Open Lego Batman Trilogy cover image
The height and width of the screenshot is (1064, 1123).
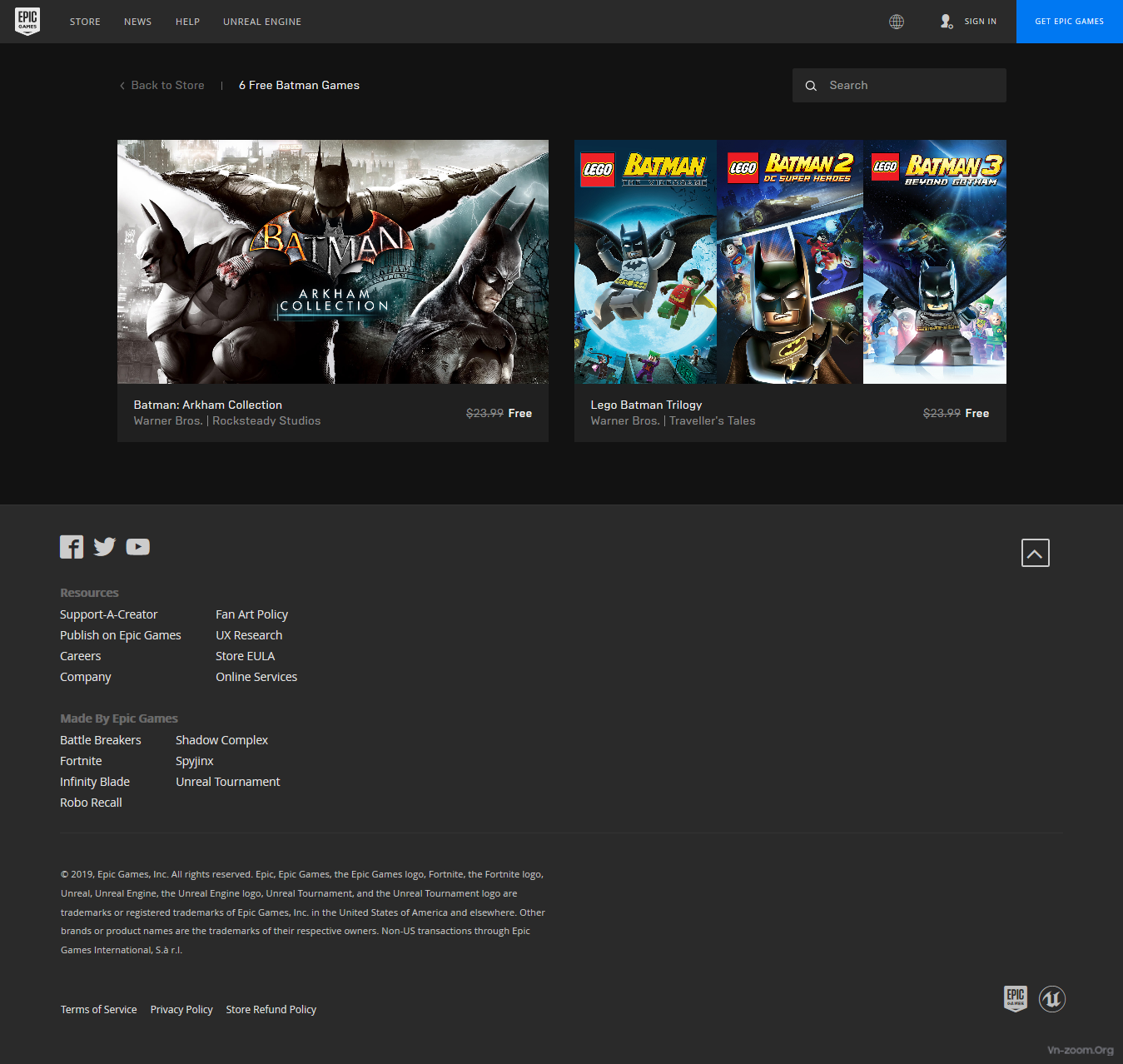[790, 261]
